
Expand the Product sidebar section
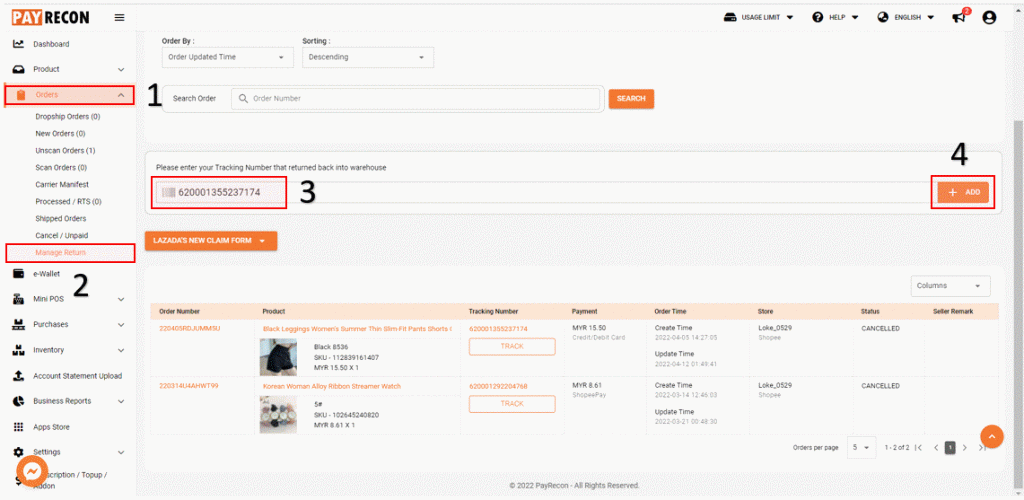[x=121, y=69]
